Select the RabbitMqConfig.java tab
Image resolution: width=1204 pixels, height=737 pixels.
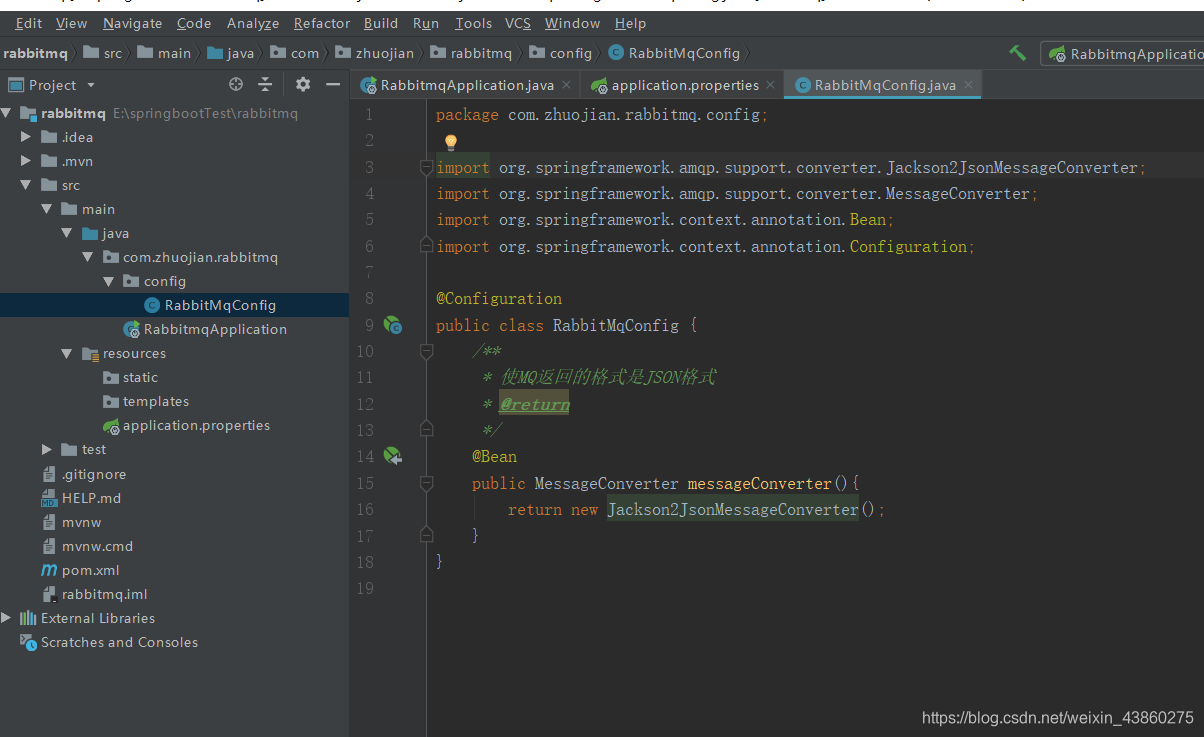point(884,85)
